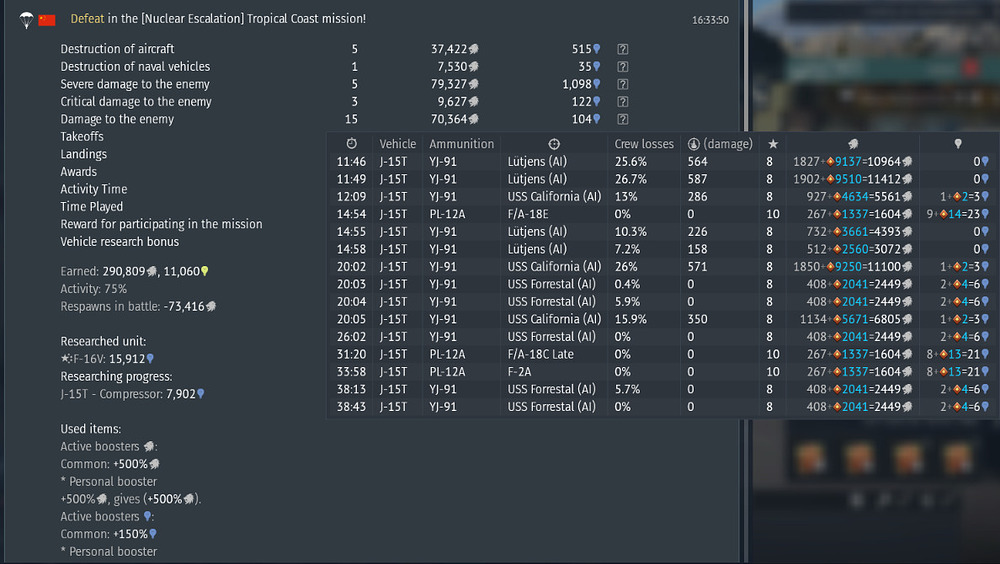Image resolution: width=1000 pixels, height=564 pixels.
Task: Open help for Destruction of naval vehicles
Action: pos(622,66)
